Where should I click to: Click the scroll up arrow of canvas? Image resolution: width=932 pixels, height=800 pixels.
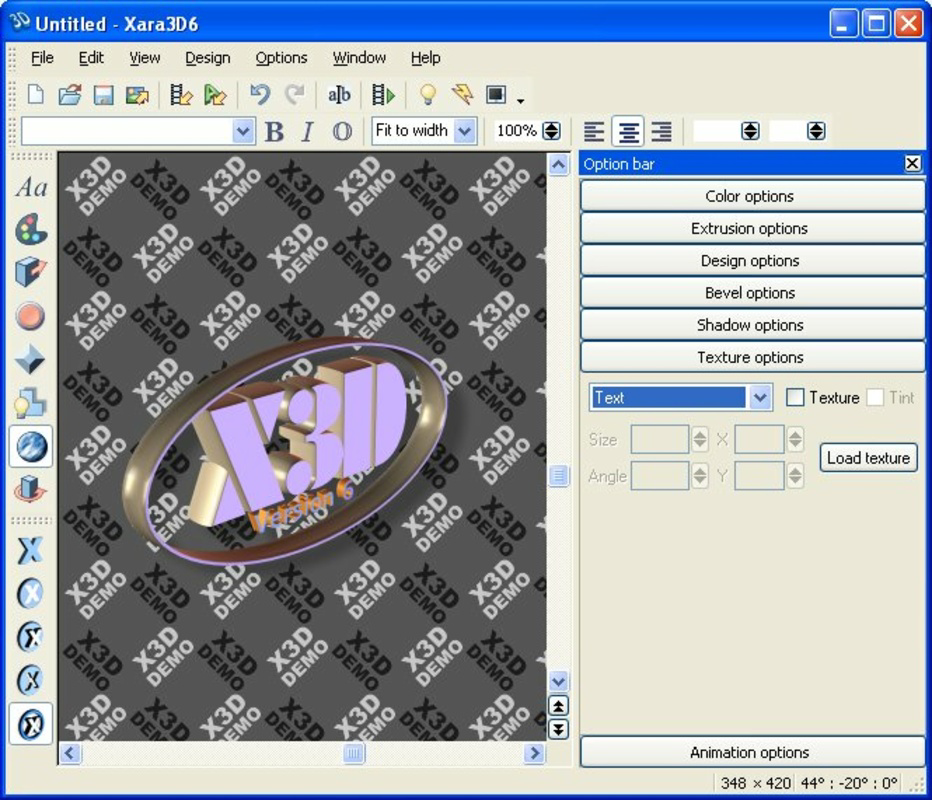(558, 164)
